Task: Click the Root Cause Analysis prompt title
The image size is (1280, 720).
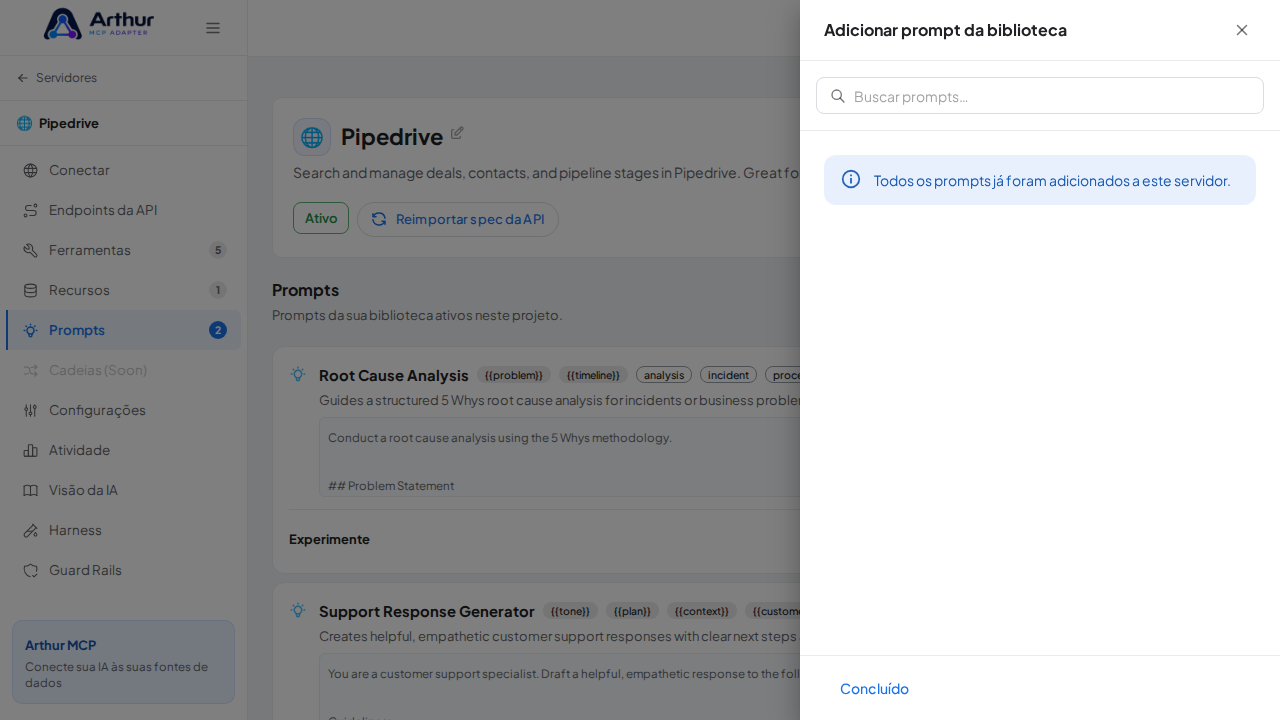Action: (x=394, y=375)
